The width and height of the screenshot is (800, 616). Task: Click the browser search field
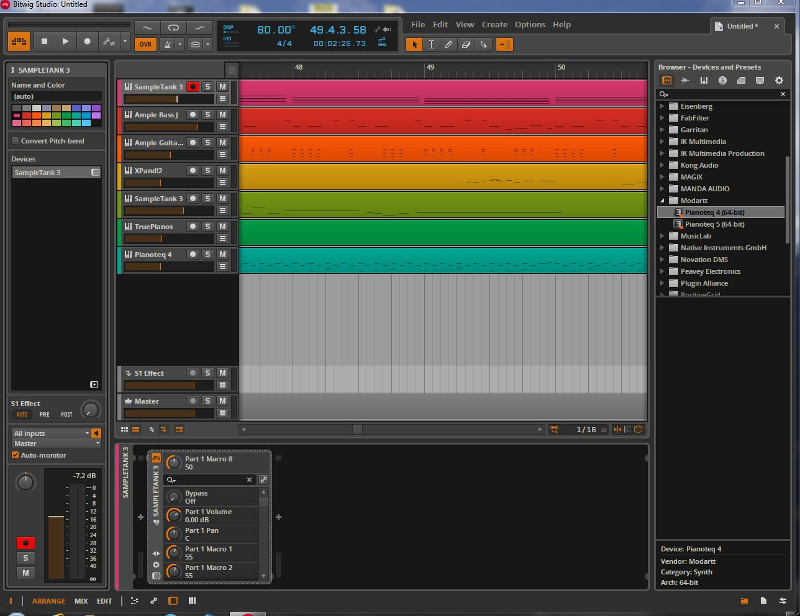722,94
